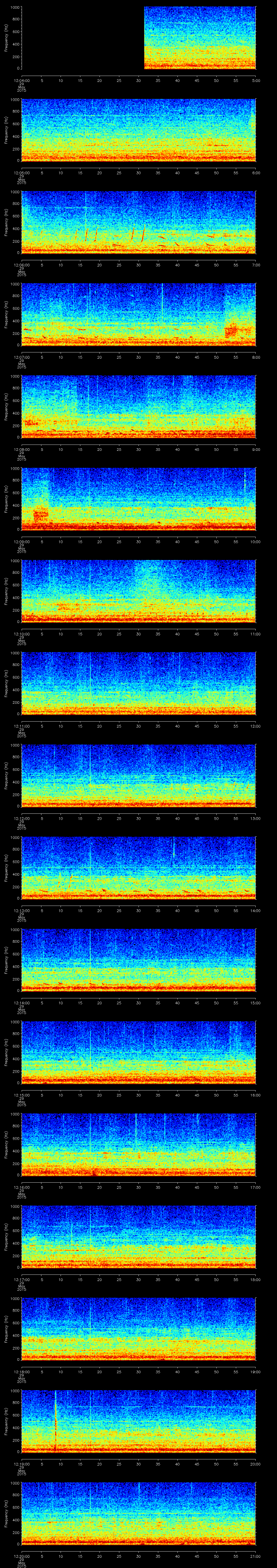The height and width of the screenshot is (1568, 277).
Task: Select the spectrogram plot starting at 12:13:00
Action: (139, 868)
